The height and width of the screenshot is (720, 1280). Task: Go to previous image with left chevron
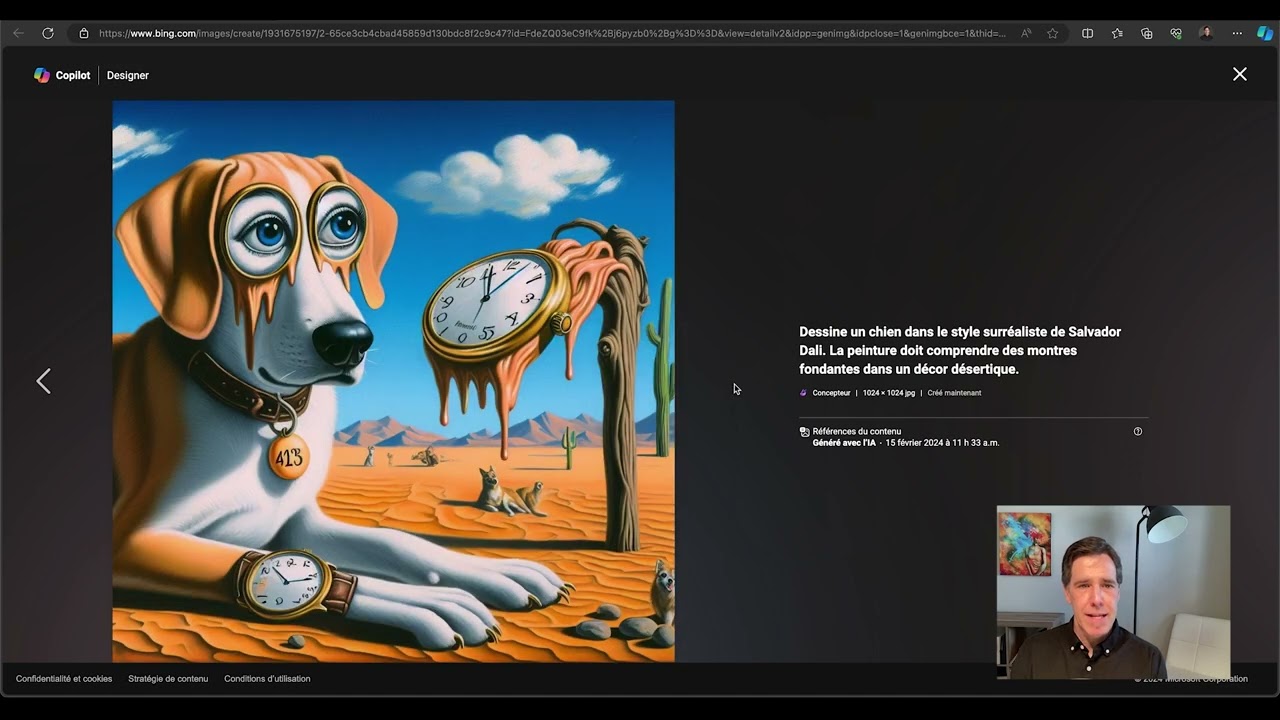coord(43,381)
